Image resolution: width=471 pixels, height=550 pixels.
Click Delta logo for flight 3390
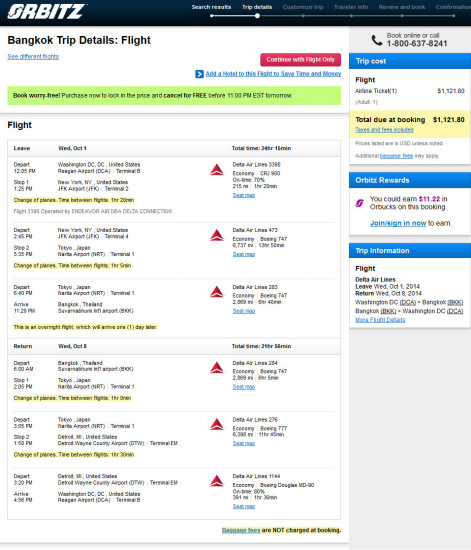217,170
